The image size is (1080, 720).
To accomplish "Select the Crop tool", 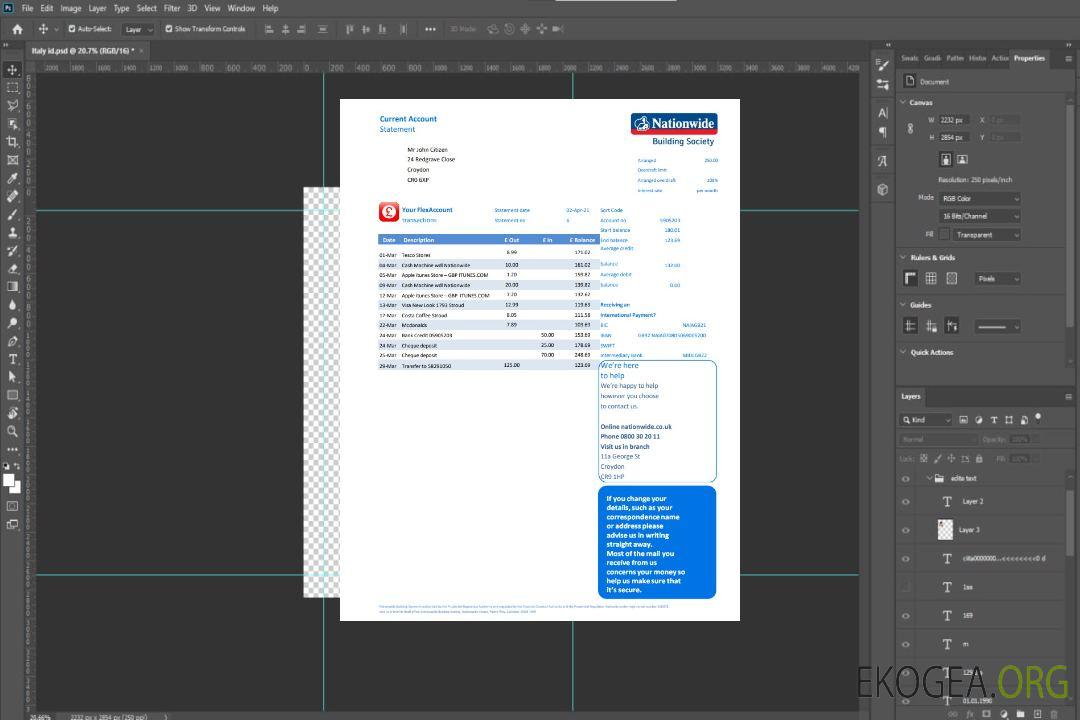I will [x=12, y=141].
